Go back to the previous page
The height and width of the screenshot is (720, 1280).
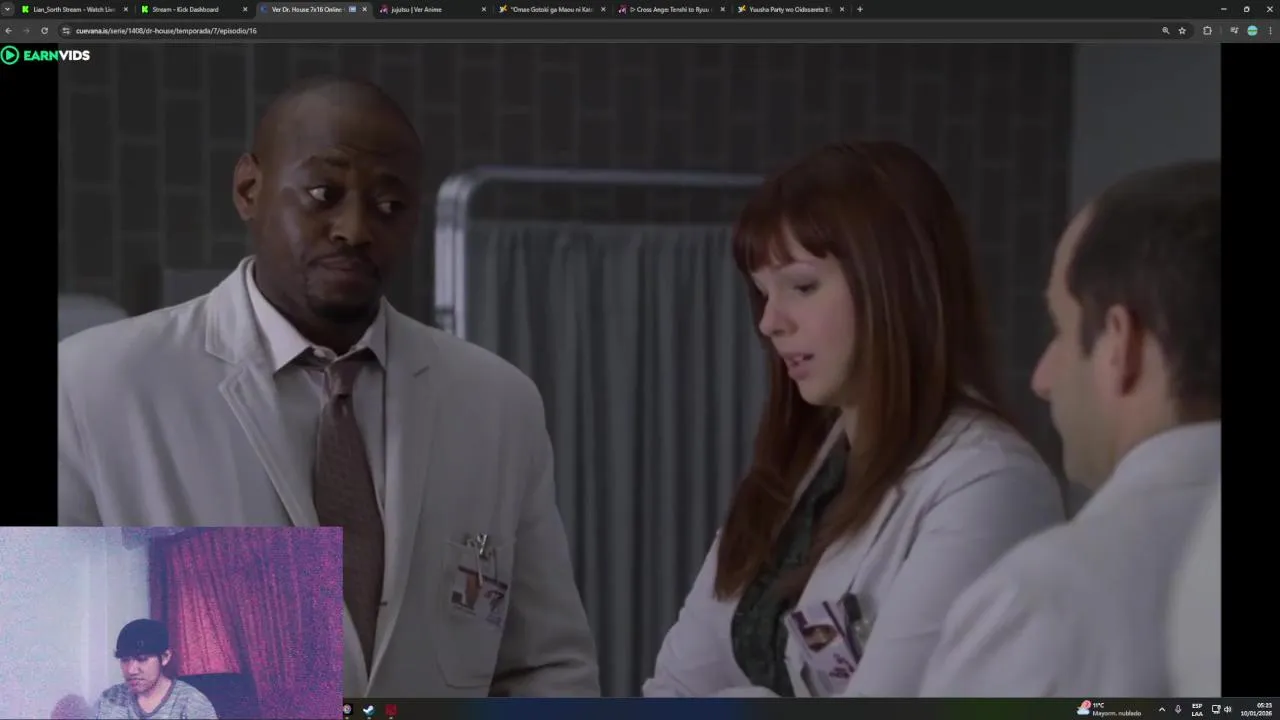coord(9,31)
